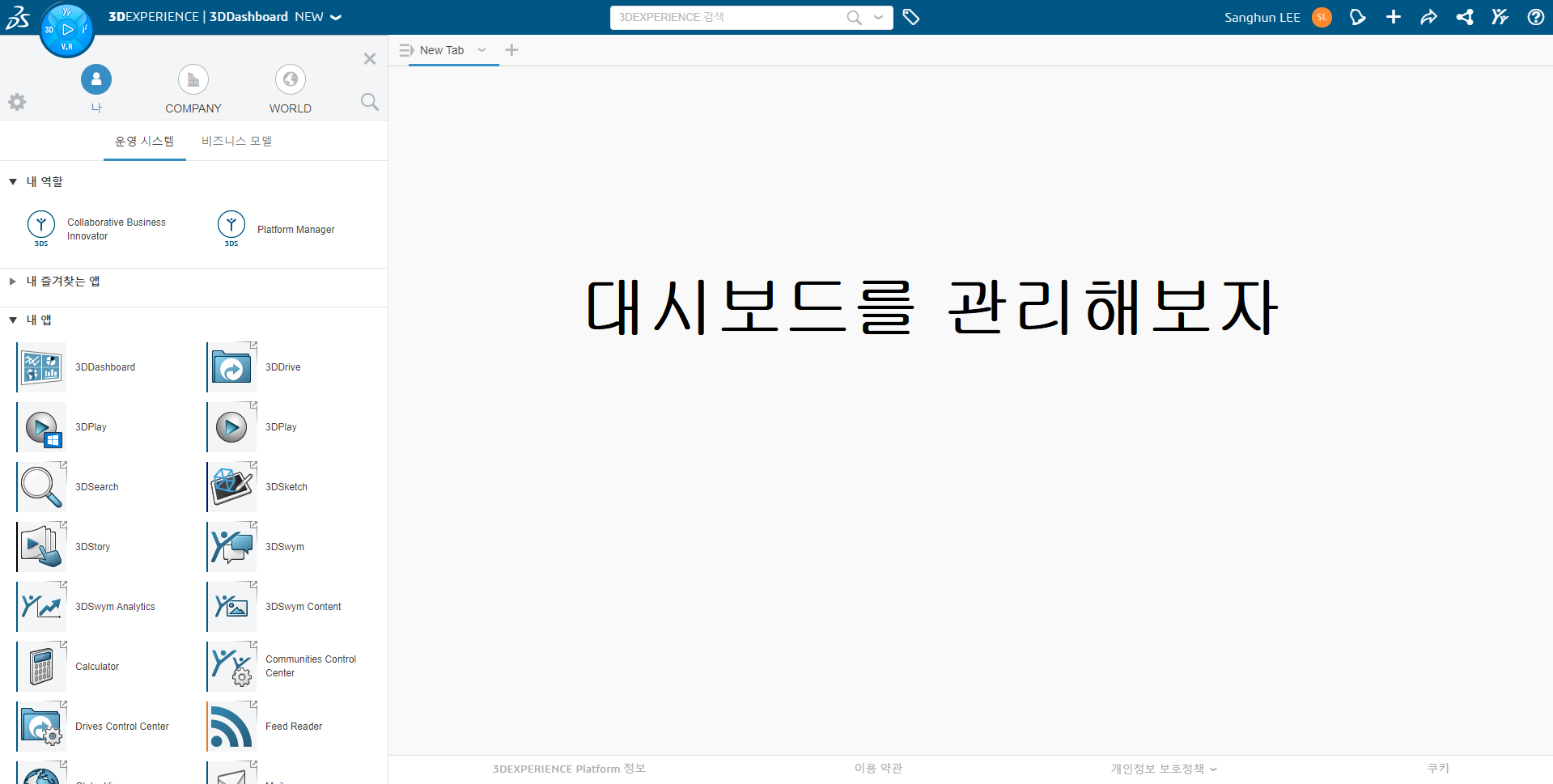Click the search magnifier button
Image resolution: width=1553 pixels, height=784 pixels.
854,17
